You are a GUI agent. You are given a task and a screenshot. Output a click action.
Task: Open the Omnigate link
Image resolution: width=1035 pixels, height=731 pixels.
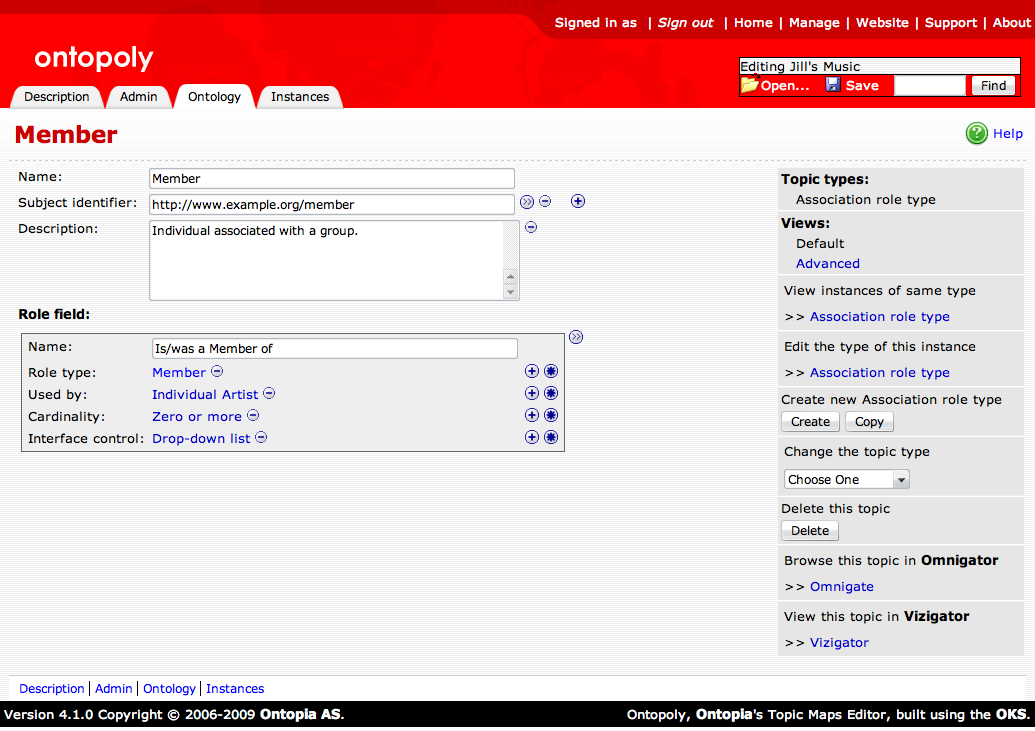(841, 587)
